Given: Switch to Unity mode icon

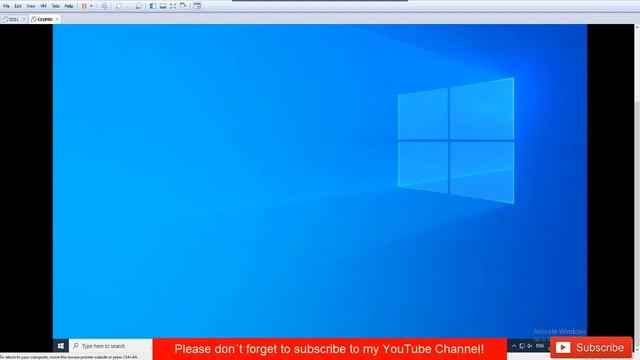Looking at the screenshot, I should click(183, 6).
